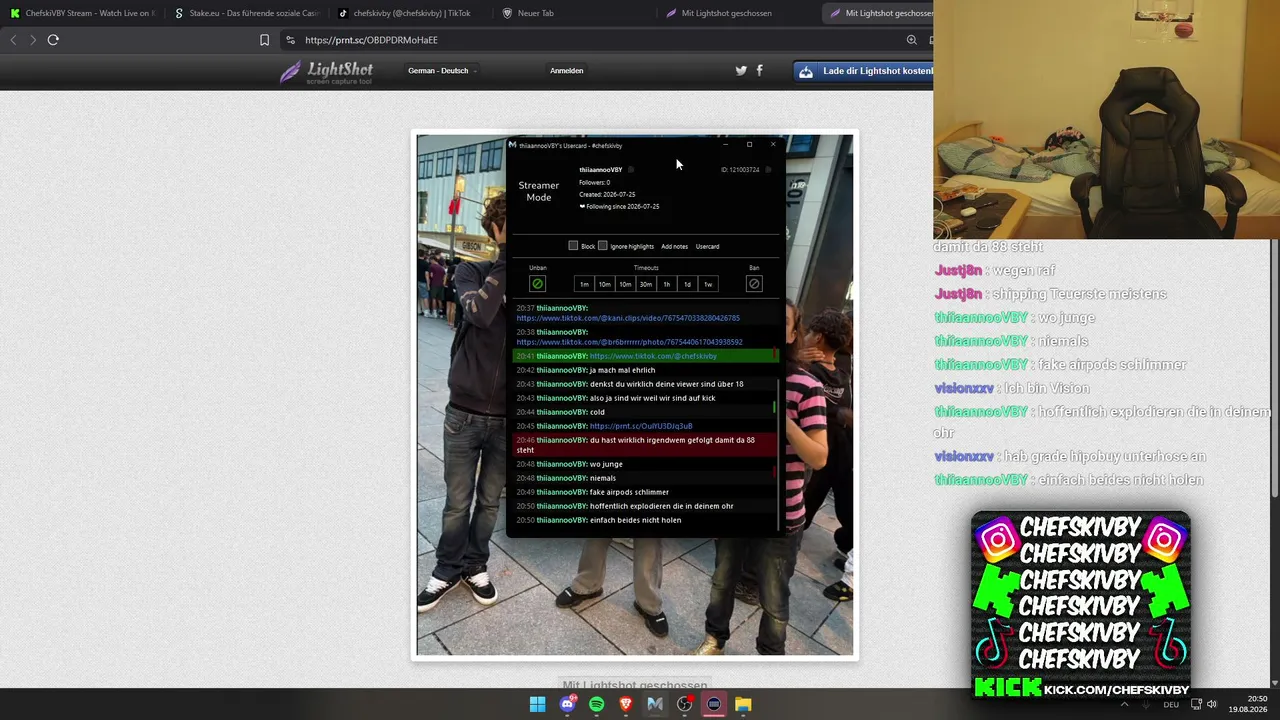The width and height of the screenshot is (1280, 720).
Task: Go back in the browser
Action: [x=13, y=40]
